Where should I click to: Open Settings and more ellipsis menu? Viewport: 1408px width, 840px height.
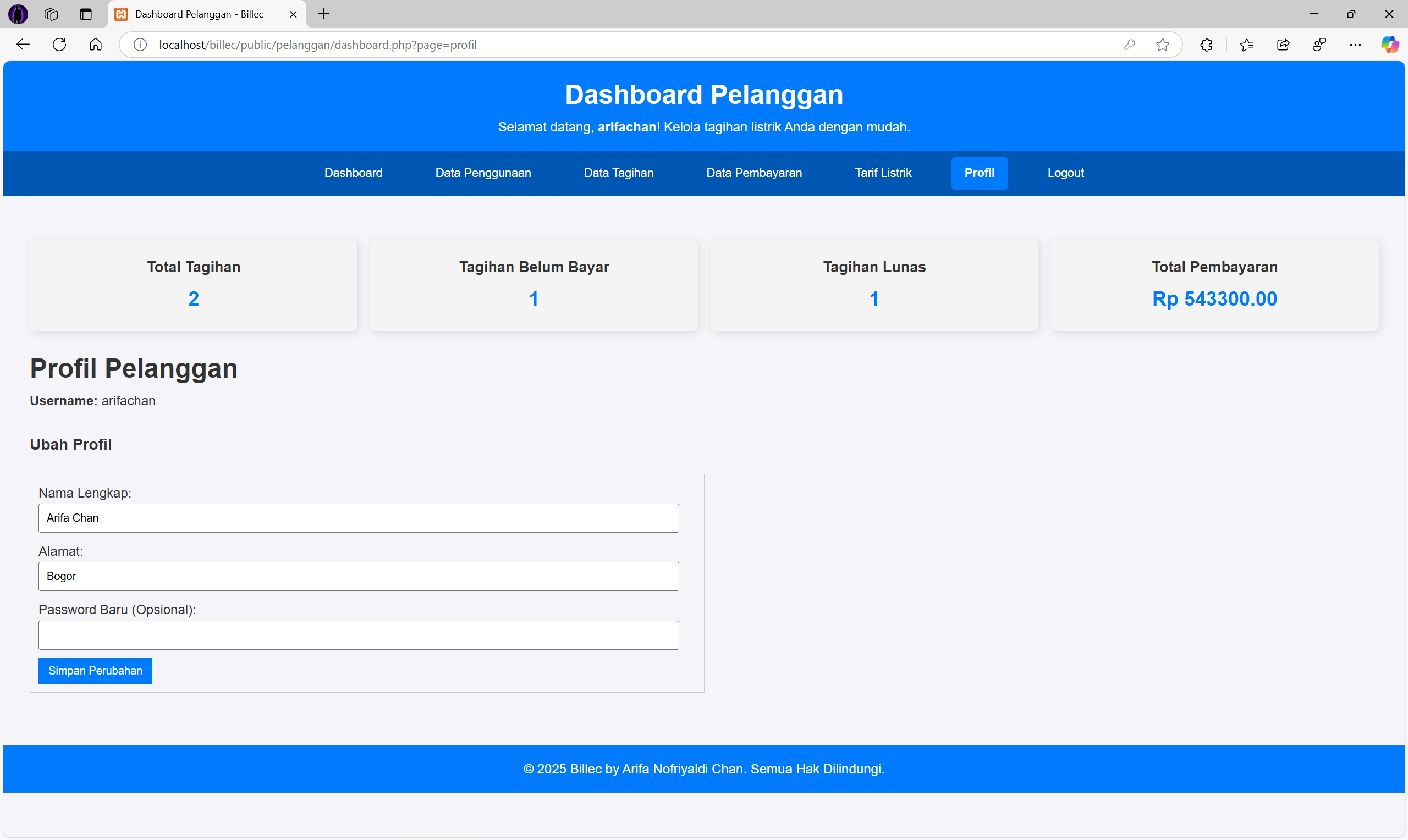[x=1355, y=45]
